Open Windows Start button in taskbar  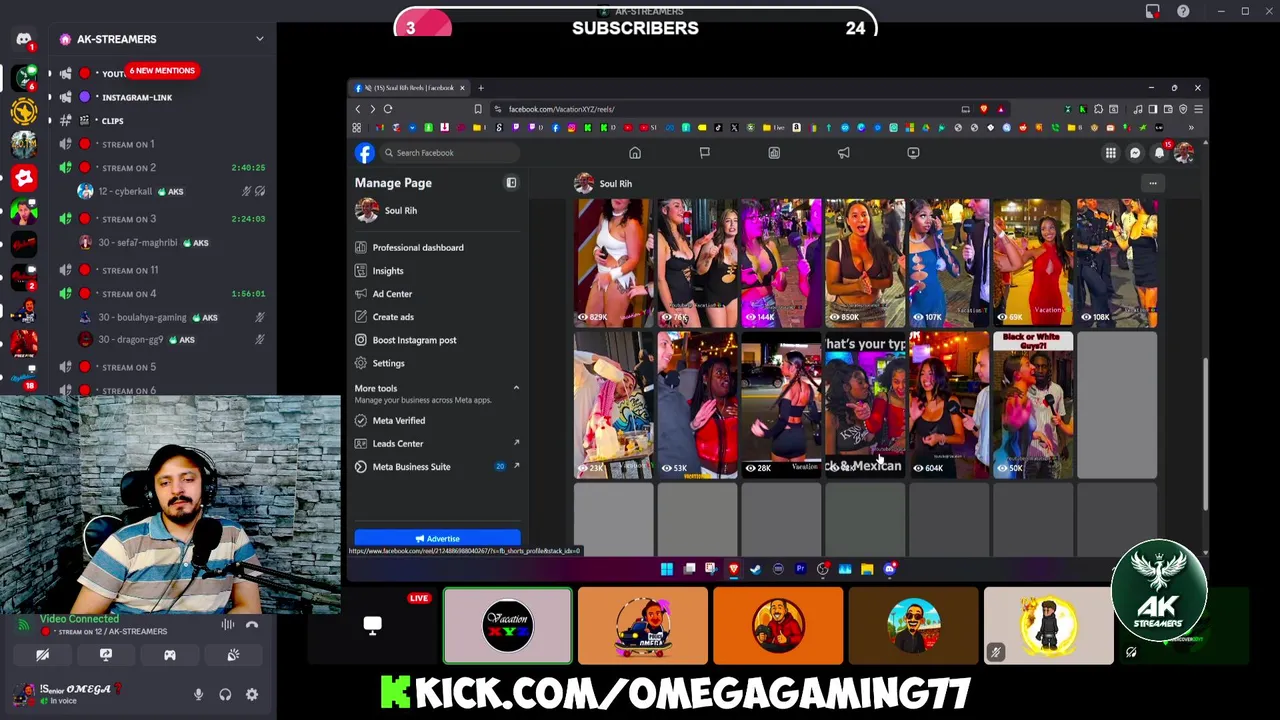[667, 569]
